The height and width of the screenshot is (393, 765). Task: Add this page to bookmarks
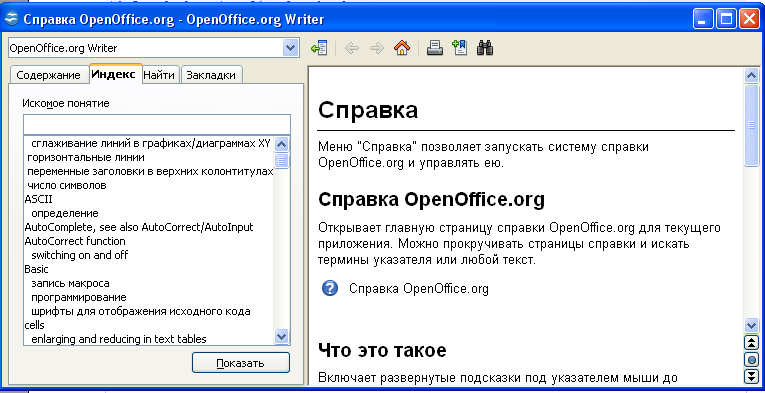coord(460,48)
